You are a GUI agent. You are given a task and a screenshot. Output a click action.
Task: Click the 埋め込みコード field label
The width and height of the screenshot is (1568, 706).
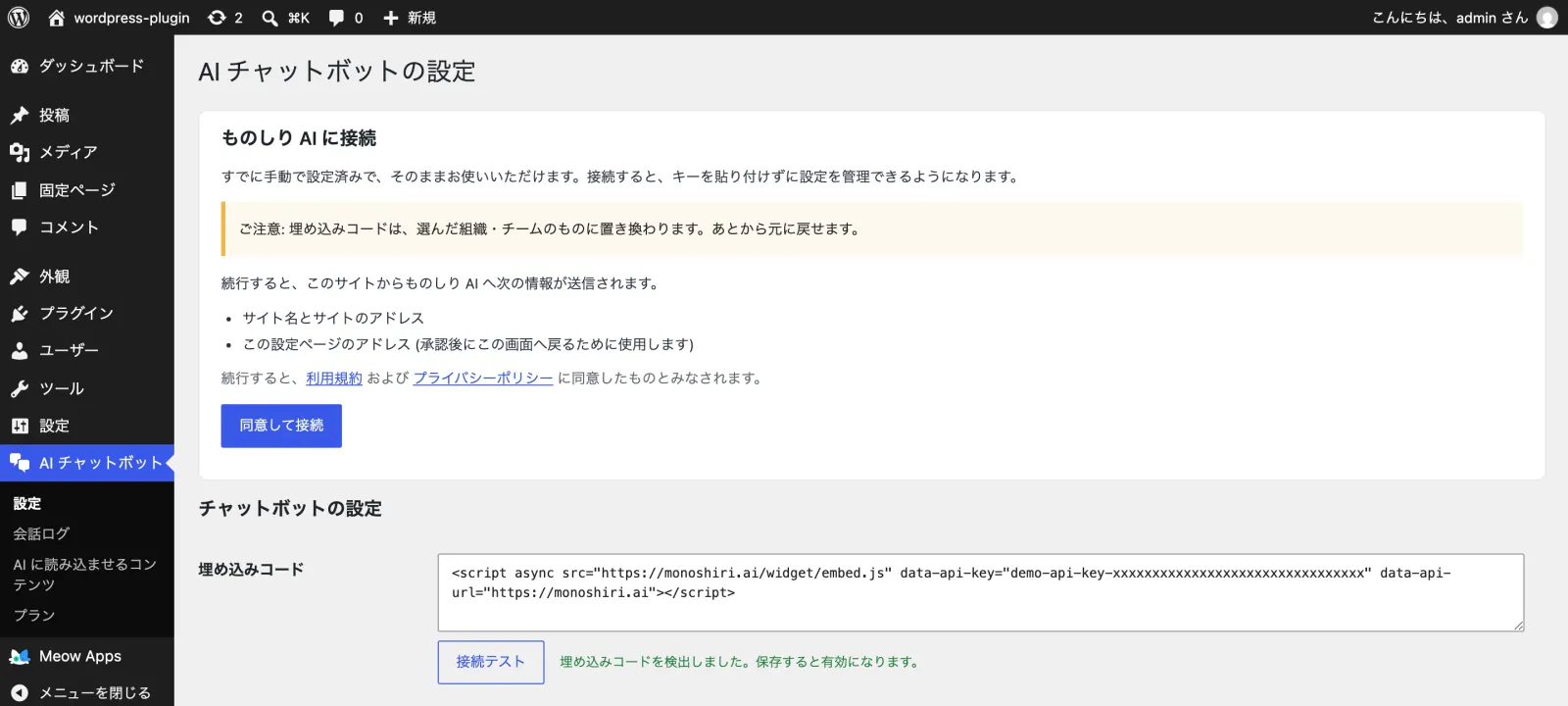[251, 570]
